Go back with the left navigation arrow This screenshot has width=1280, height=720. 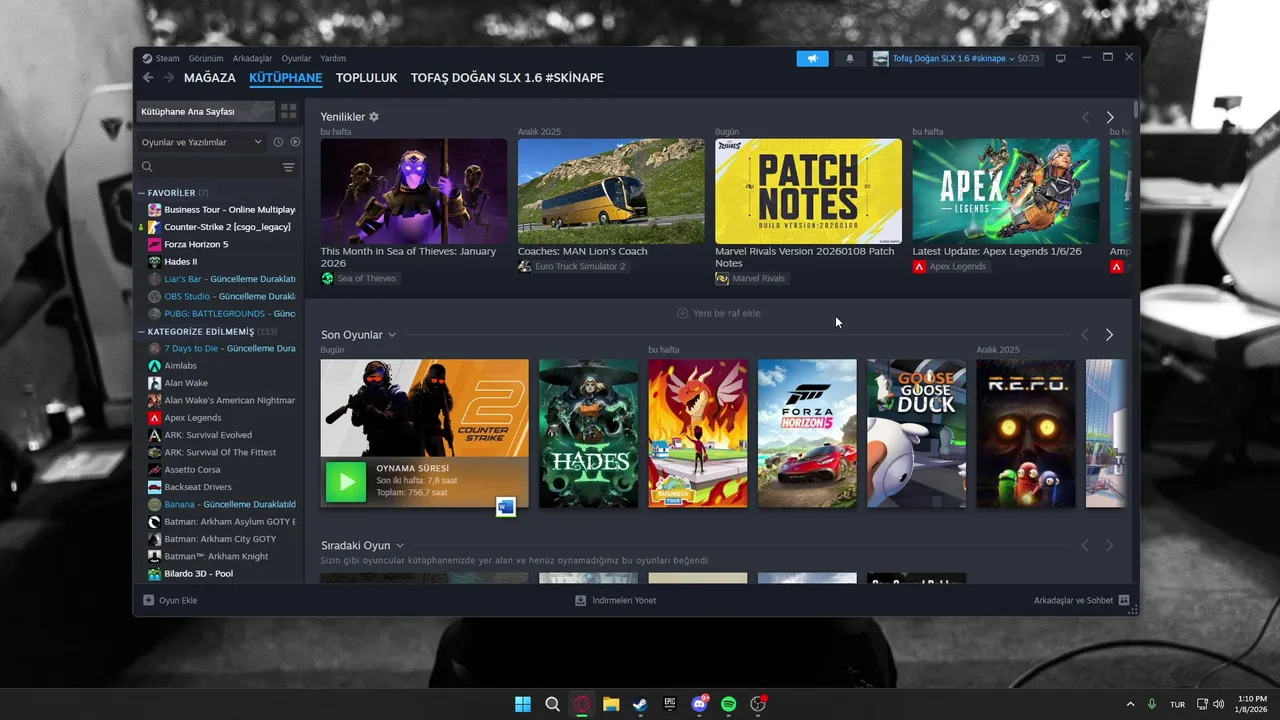148,77
